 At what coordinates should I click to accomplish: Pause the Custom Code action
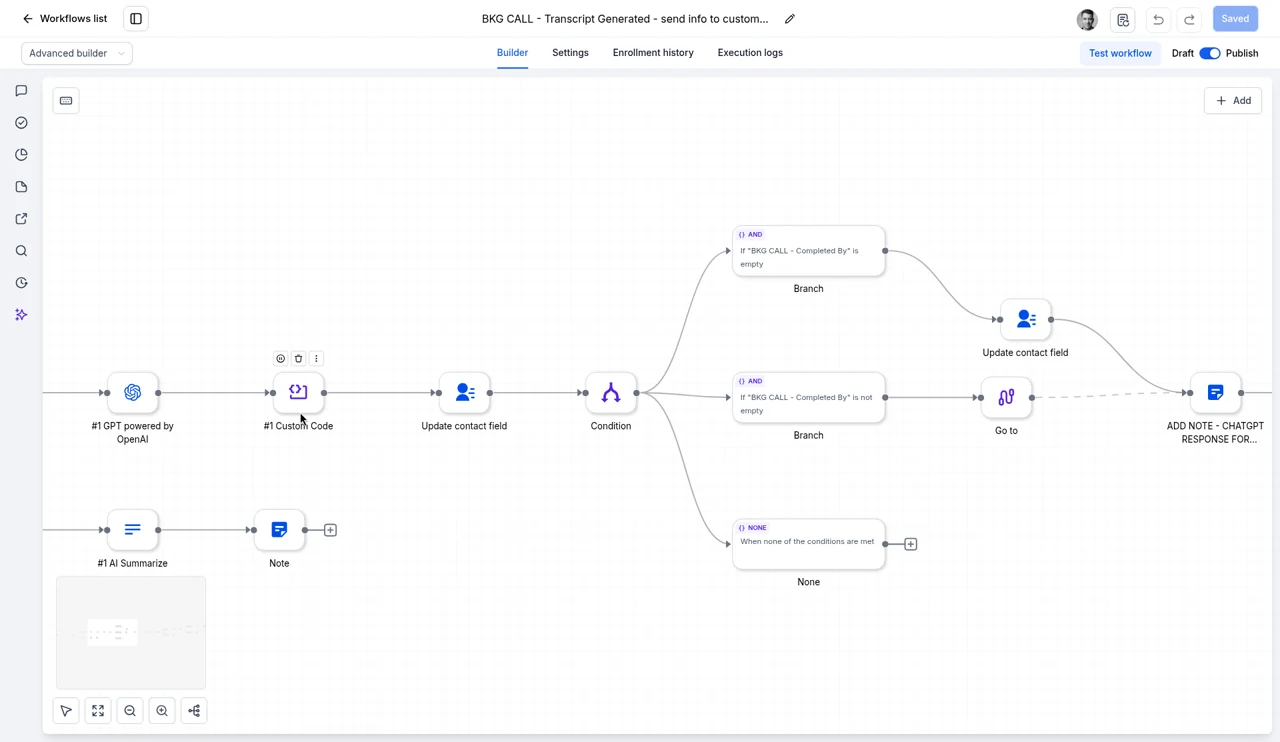[x=280, y=358]
